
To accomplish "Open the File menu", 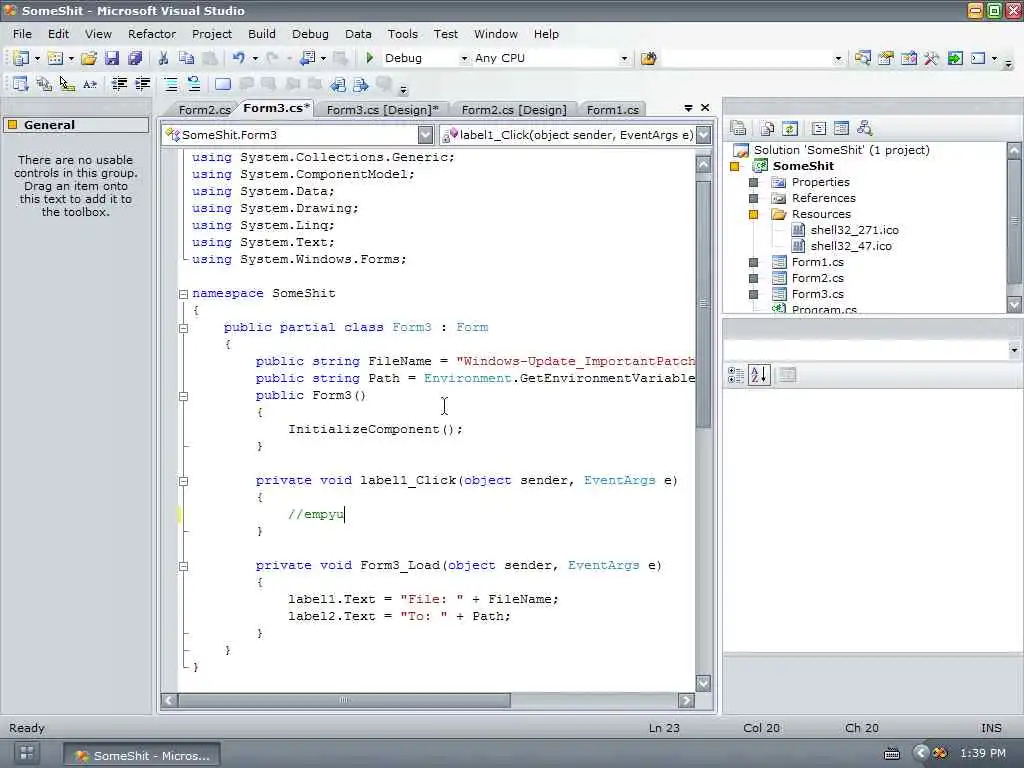I will [22, 34].
